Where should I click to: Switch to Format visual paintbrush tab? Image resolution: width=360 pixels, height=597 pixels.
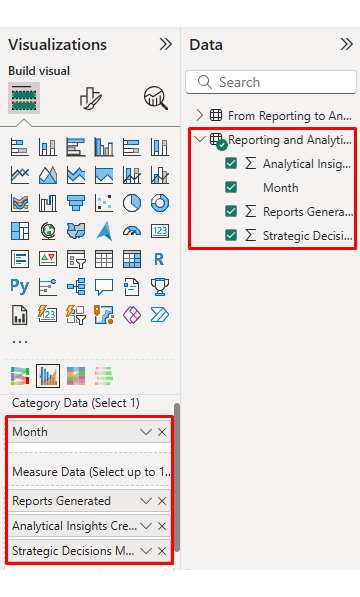coord(90,98)
